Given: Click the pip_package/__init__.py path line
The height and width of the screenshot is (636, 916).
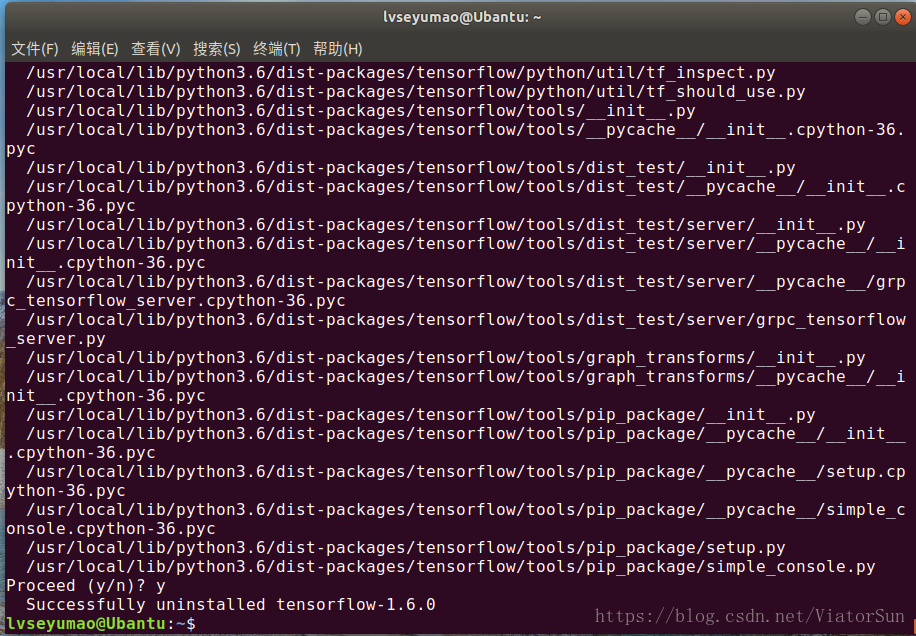Looking at the screenshot, I should coord(421,415).
